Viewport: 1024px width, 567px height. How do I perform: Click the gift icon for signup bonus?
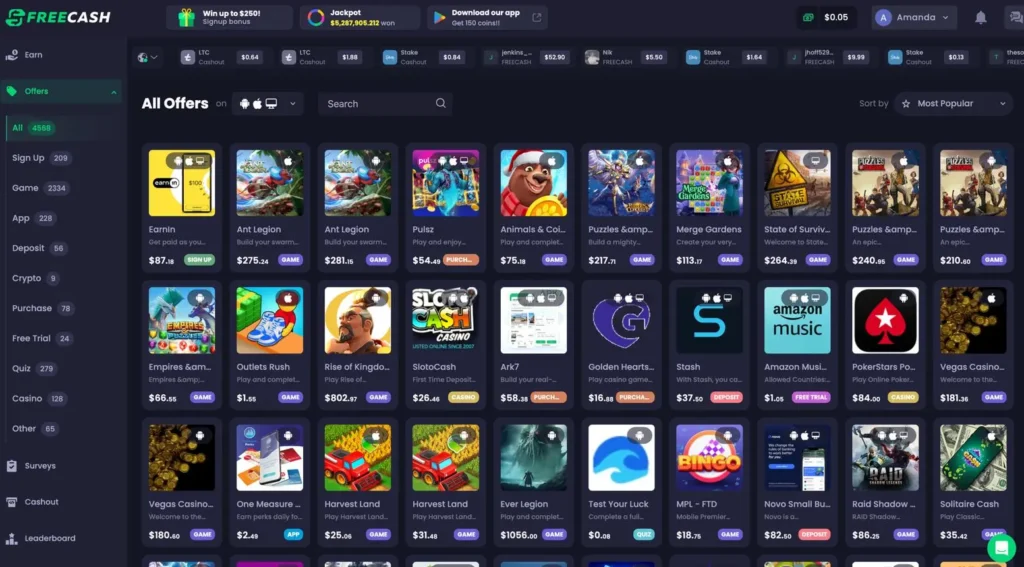[x=186, y=18]
